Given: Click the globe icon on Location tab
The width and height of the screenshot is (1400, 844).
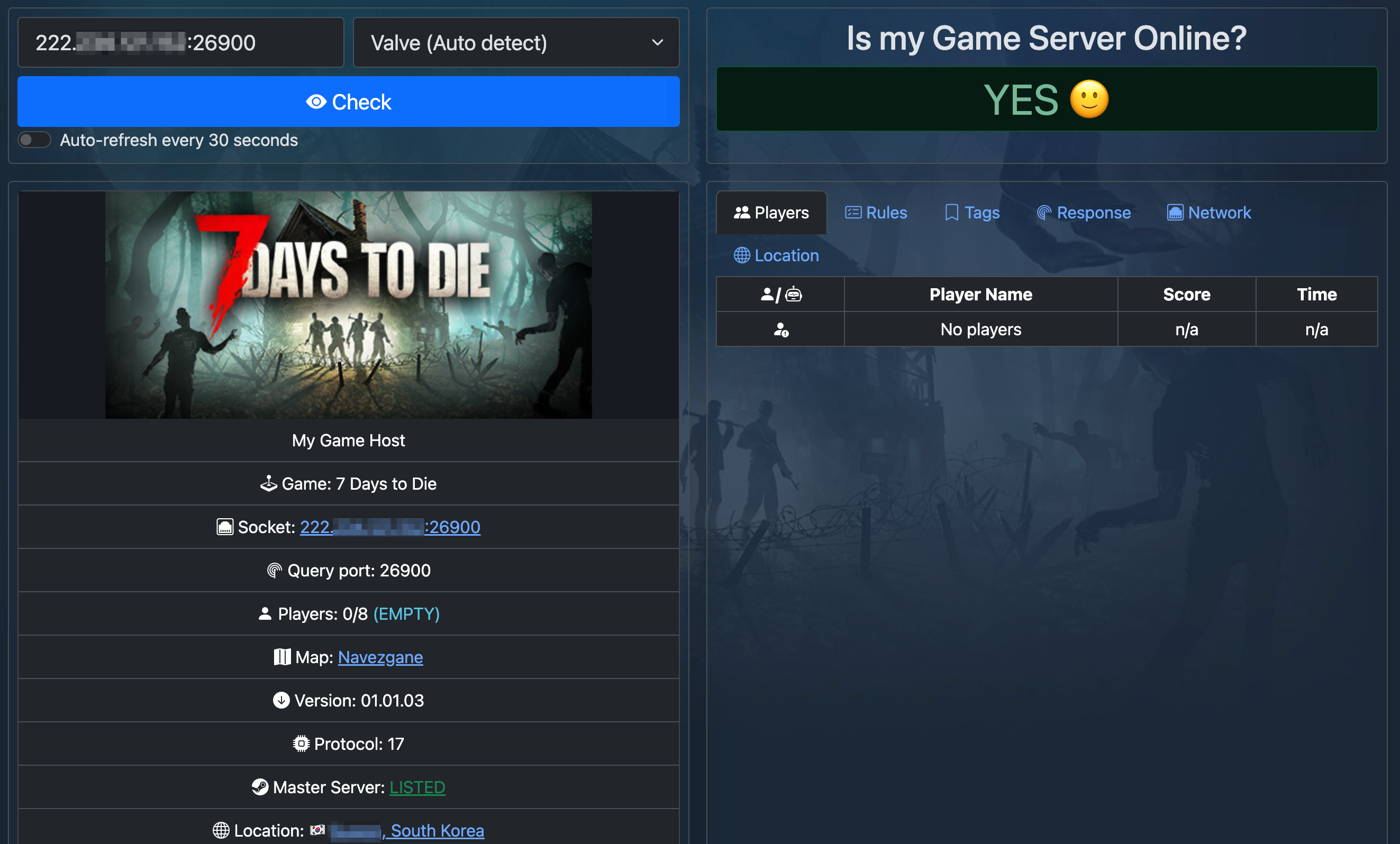Looking at the screenshot, I should 742,255.
